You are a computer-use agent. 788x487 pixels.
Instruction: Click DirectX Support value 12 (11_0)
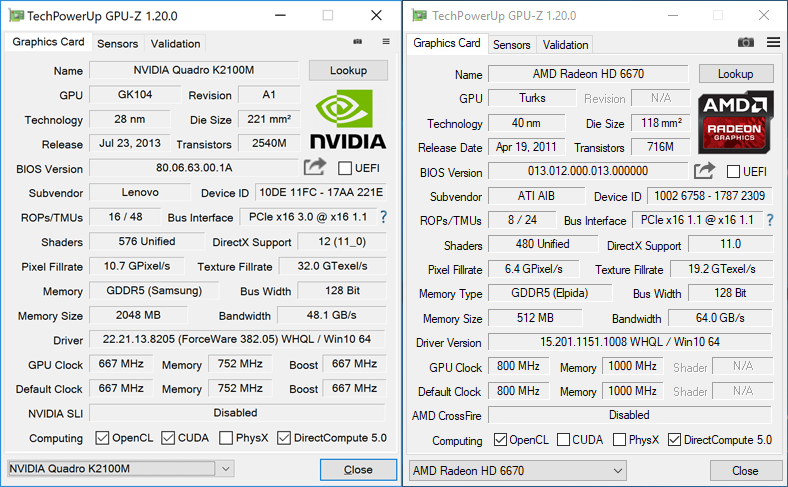pos(342,241)
